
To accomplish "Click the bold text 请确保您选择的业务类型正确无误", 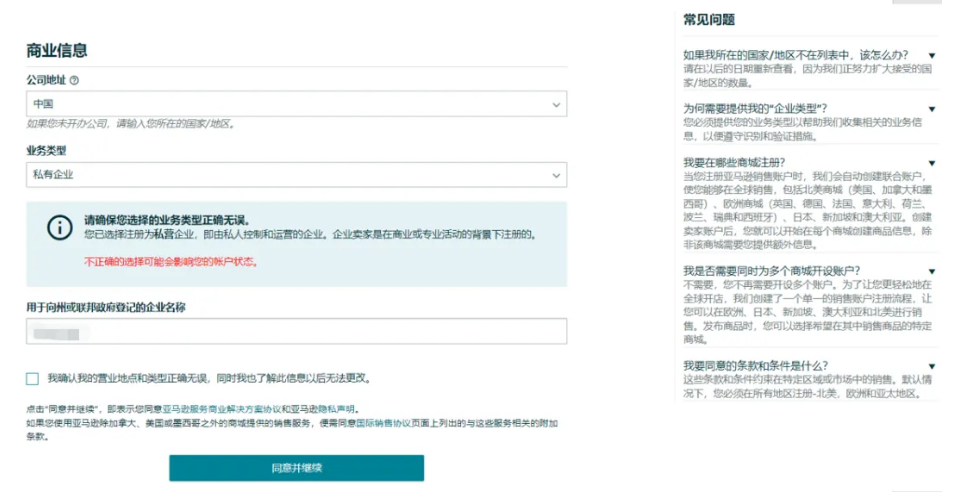I will coord(167,220).
